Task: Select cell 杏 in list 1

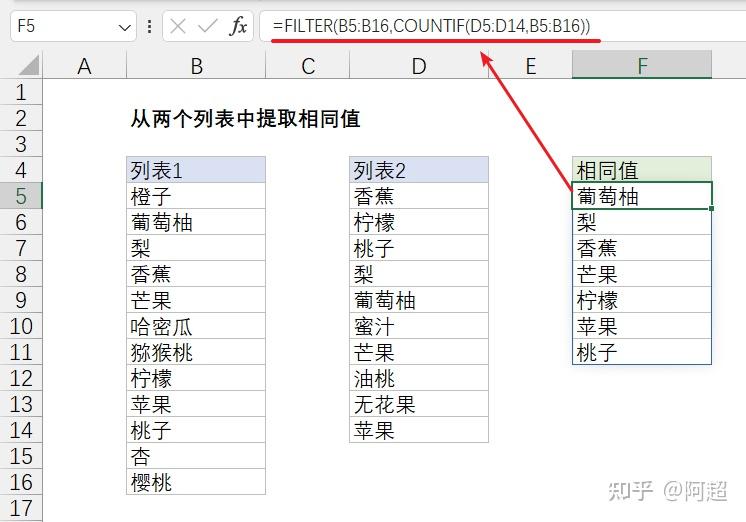Action: (196, 456)
